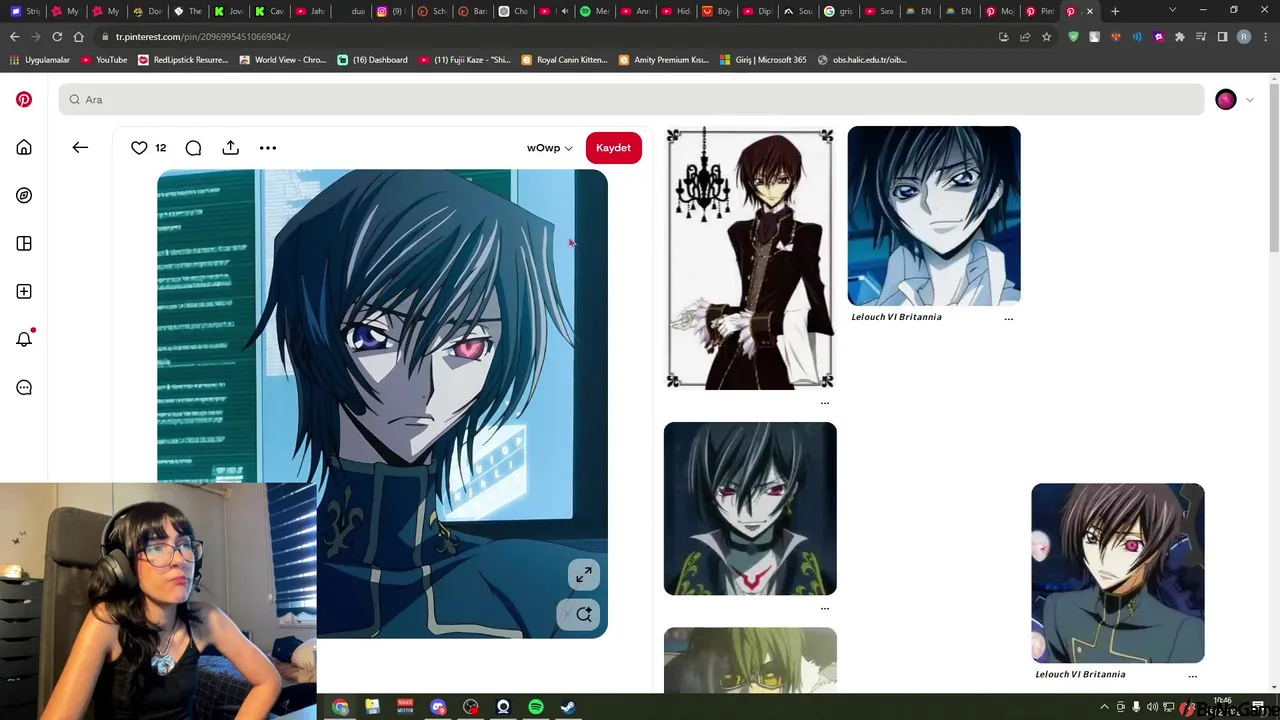Open the World View - Chro... bookmark

point(283,60)
